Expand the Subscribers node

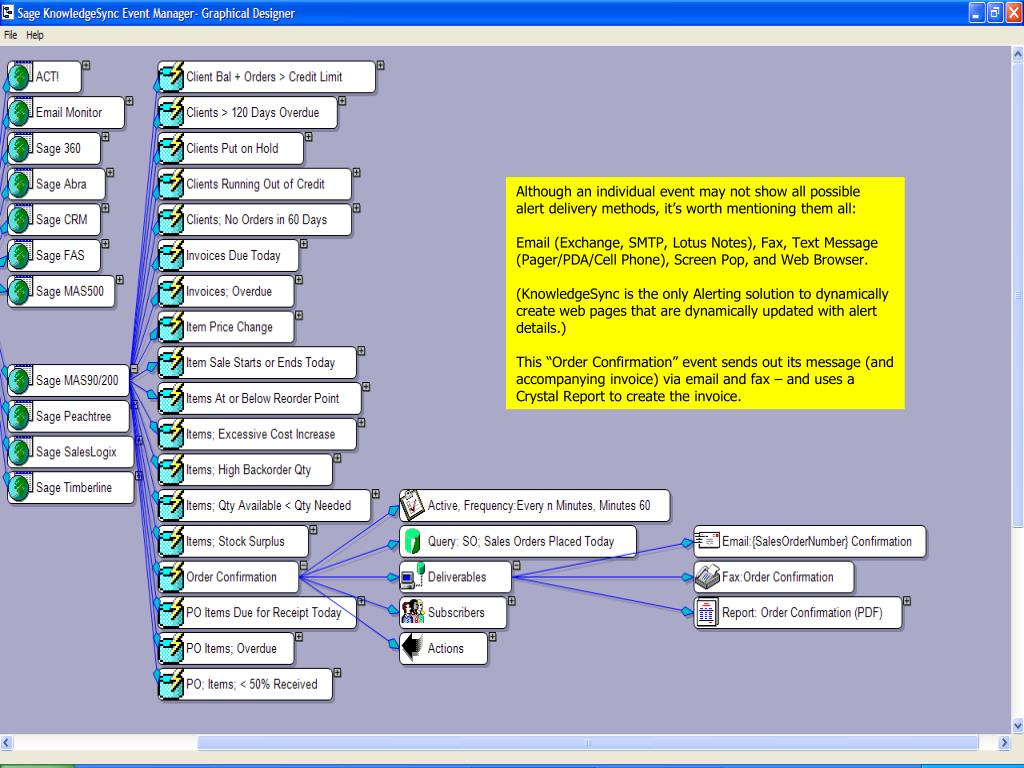512,601
